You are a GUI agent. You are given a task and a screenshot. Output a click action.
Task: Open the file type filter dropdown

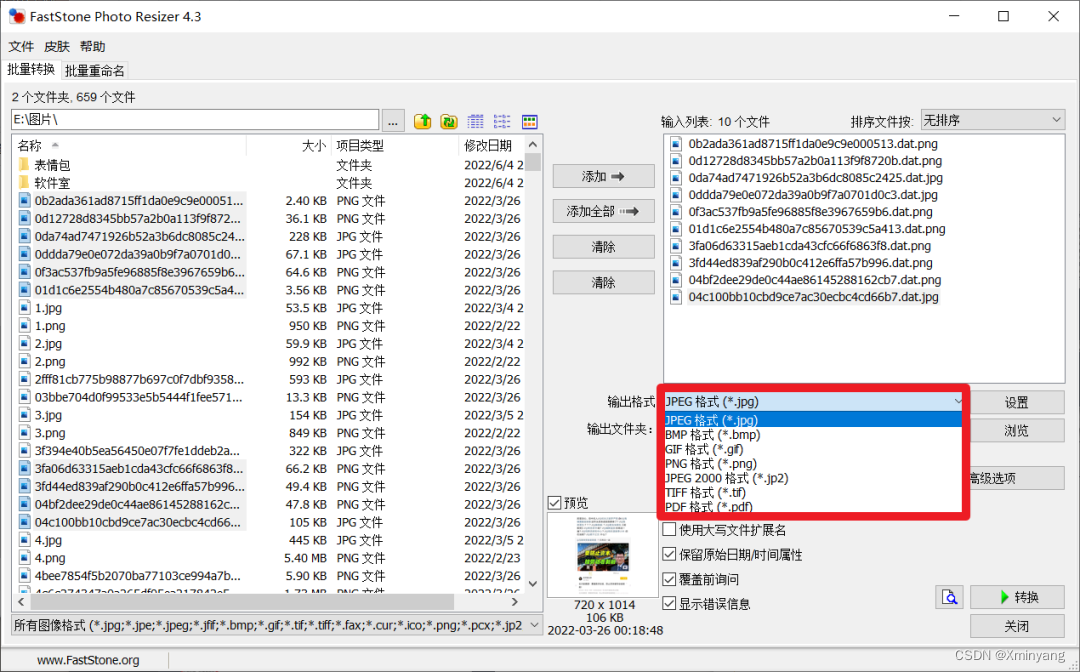533,625
